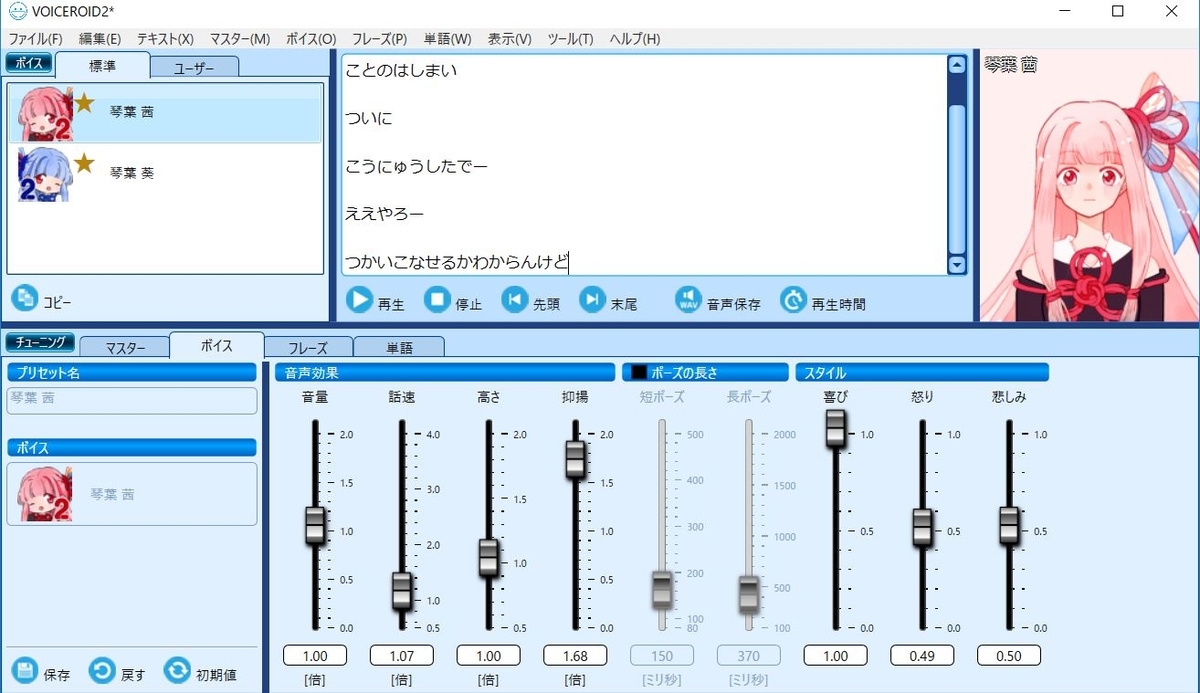Viewport: 1200px width, 693px height.
Task: Click the ボイス panel label button
Action: coord(29,63)
